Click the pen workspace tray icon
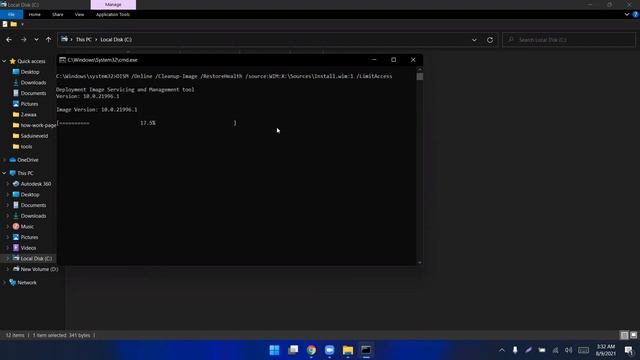 (529, 350)
